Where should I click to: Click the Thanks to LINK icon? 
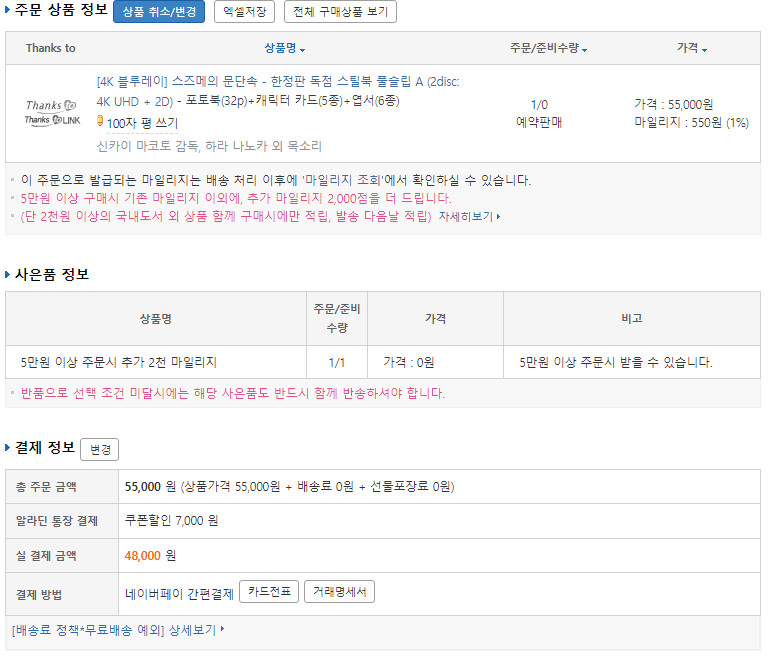click(x=52, y=120)
